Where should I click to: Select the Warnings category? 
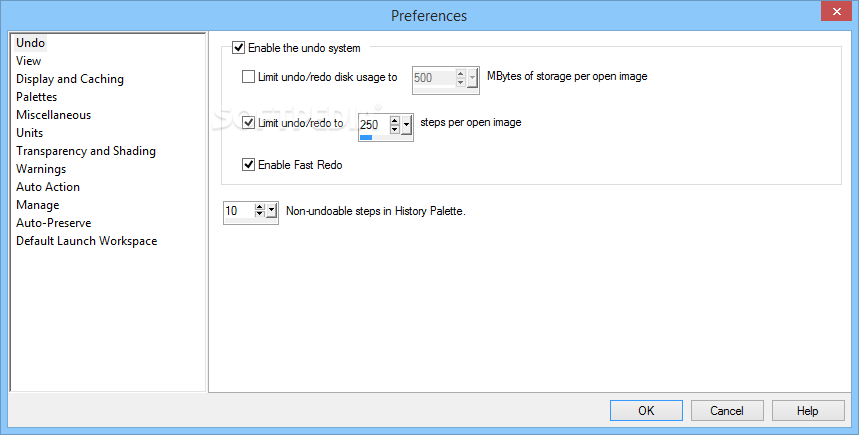point(41,169)
